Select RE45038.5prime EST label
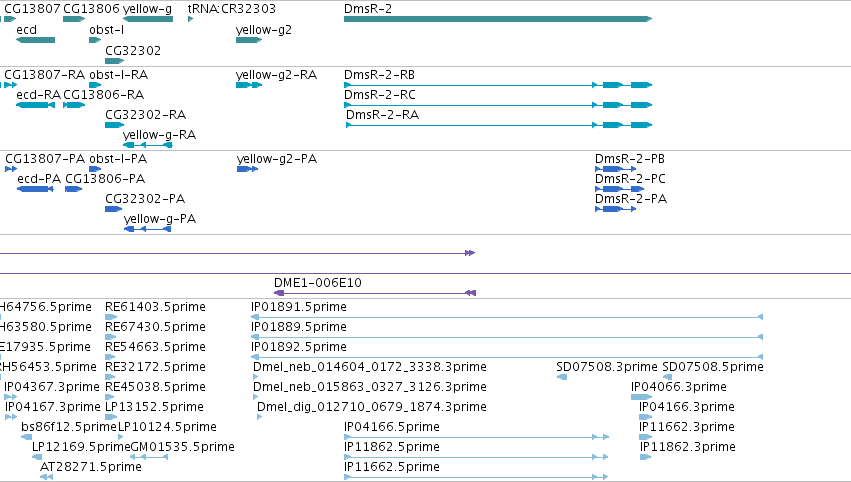The height and width of the screenshot is (482, 851). 155,387
